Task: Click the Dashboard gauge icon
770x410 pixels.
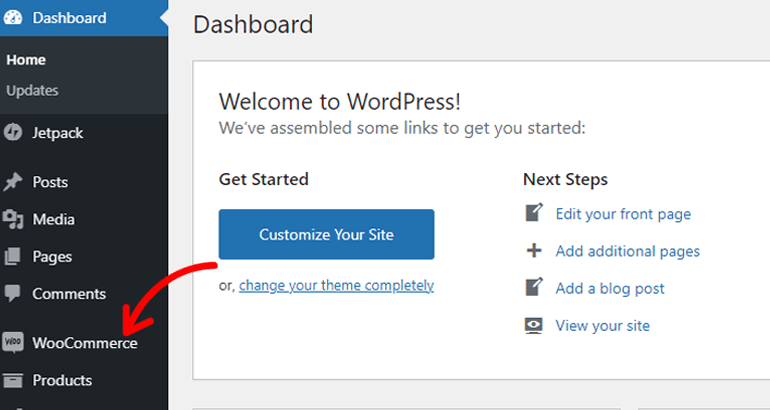Action: 13,18
